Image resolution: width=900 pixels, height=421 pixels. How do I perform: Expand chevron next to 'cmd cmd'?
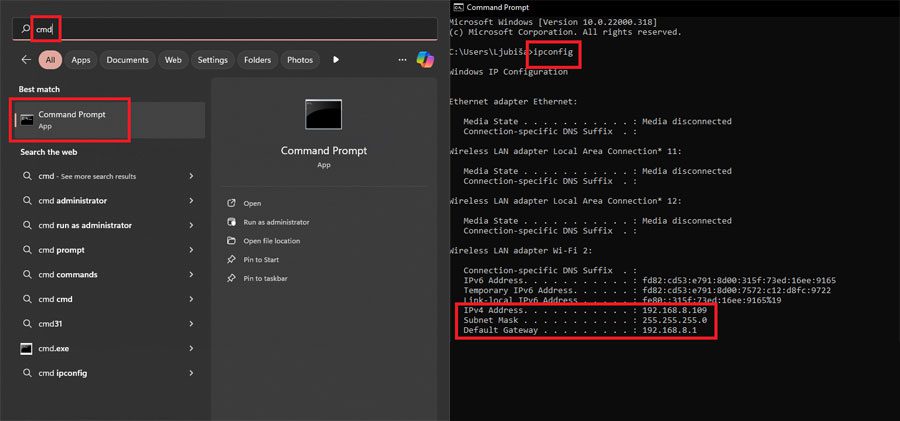coord(191,299)
